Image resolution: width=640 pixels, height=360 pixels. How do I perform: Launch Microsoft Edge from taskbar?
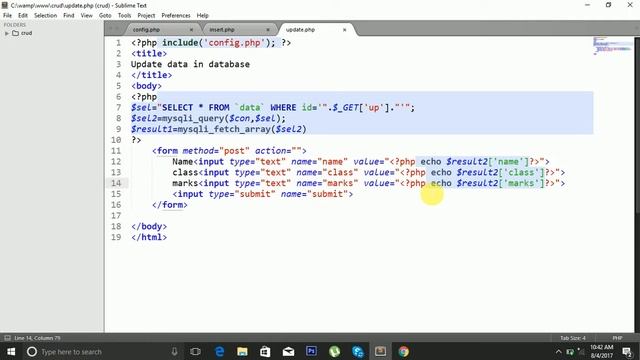pyautogui.click(x=220, y=351)
